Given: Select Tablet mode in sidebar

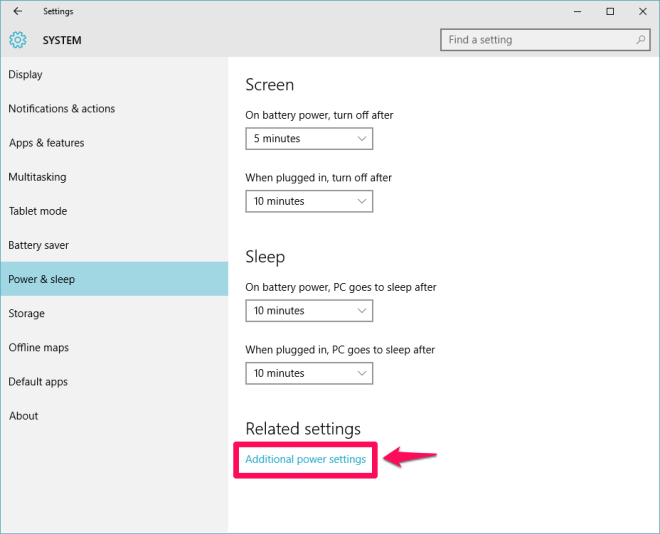Looking at the screenshot, I should pos(114,211).
